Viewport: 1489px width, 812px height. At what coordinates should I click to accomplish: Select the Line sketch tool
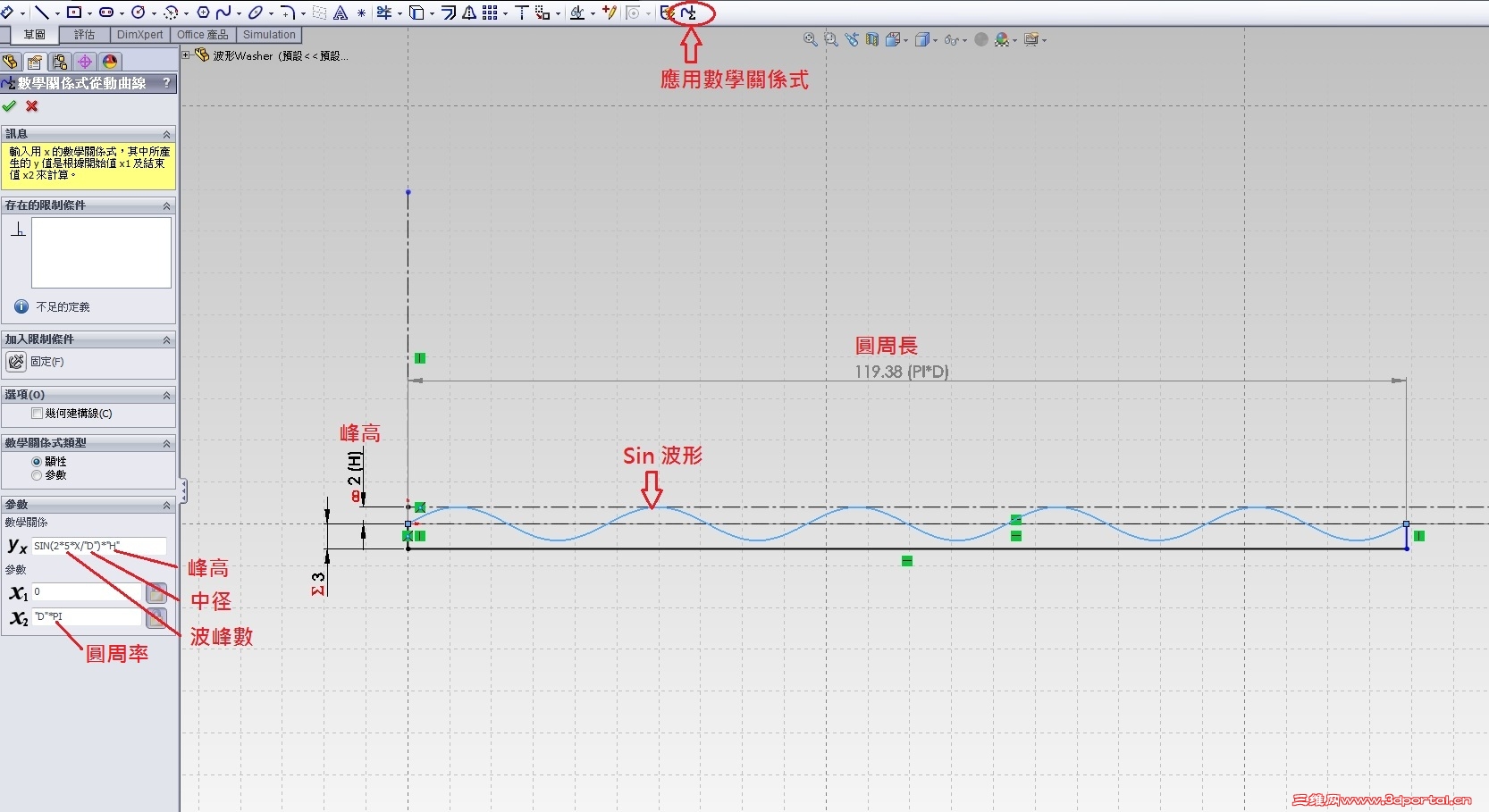click(41, 13)
